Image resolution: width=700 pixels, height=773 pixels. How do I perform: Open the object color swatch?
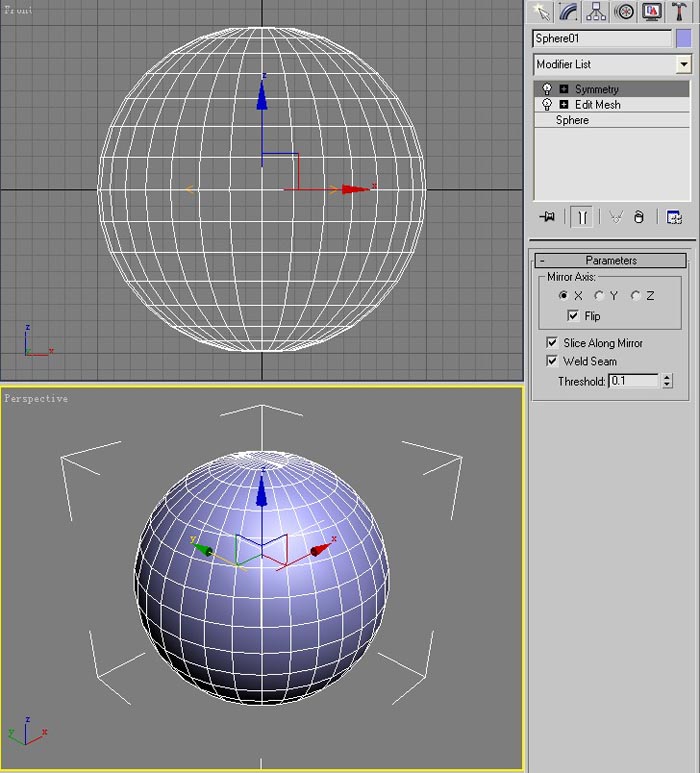tap(683, 38)
